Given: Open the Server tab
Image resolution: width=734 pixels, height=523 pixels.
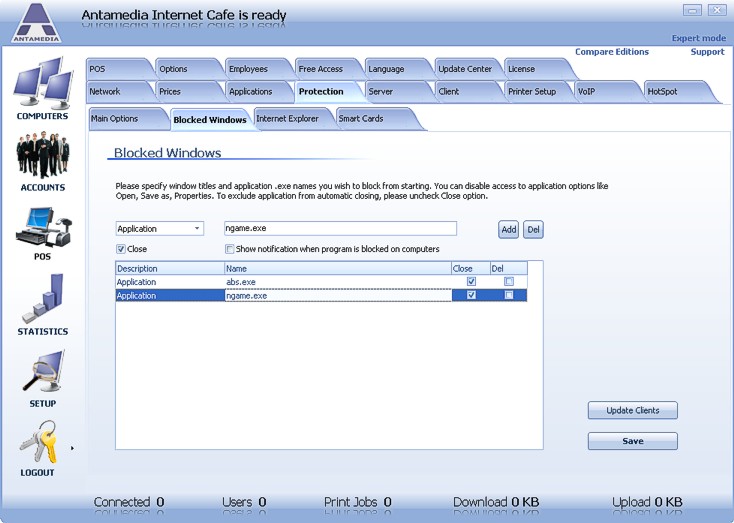Looking at the screenshot, I should pos(396,92).
